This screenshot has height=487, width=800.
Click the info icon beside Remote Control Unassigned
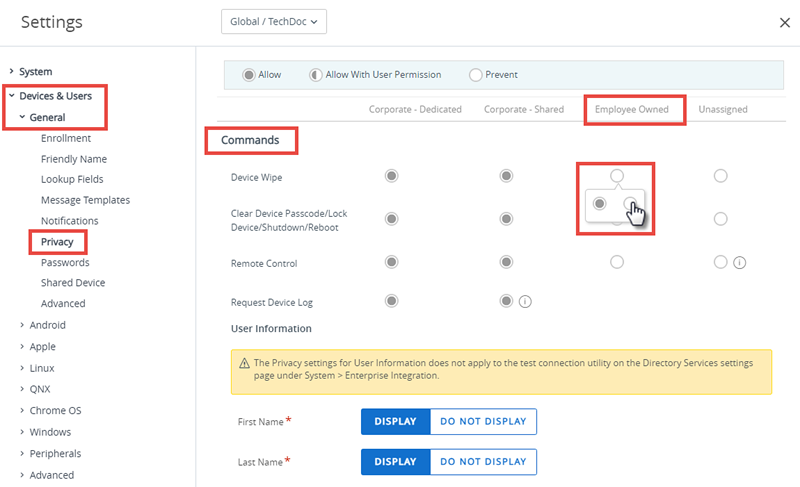click(739, 263)
